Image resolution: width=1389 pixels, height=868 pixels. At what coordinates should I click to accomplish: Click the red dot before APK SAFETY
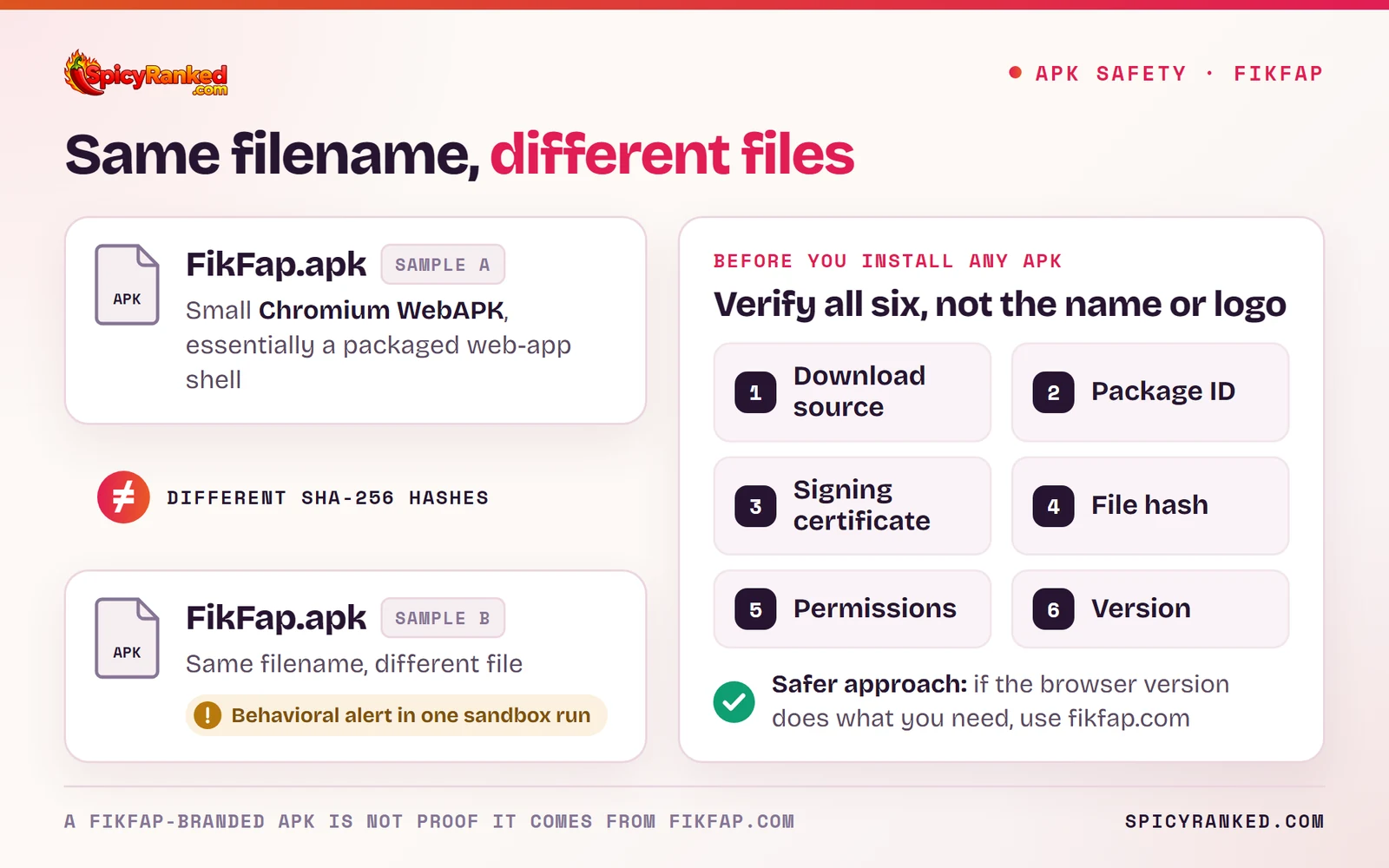click(1015, 73)
